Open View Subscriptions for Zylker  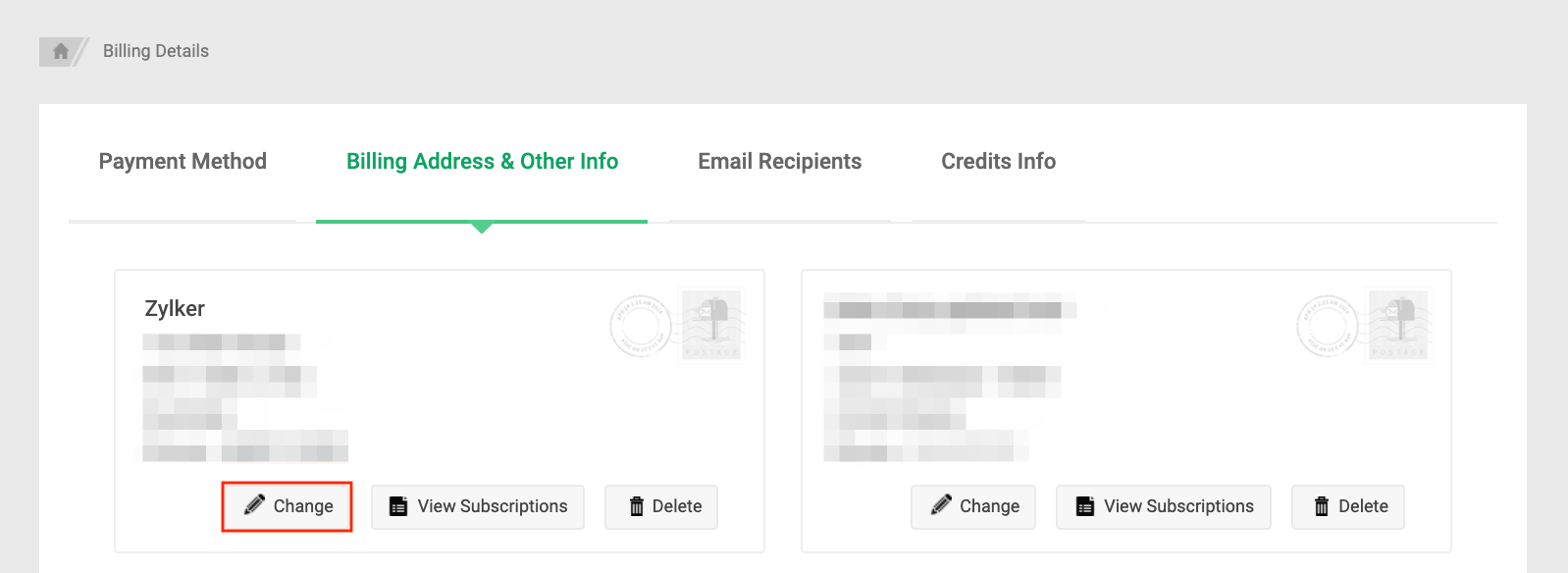pos(477,506)
